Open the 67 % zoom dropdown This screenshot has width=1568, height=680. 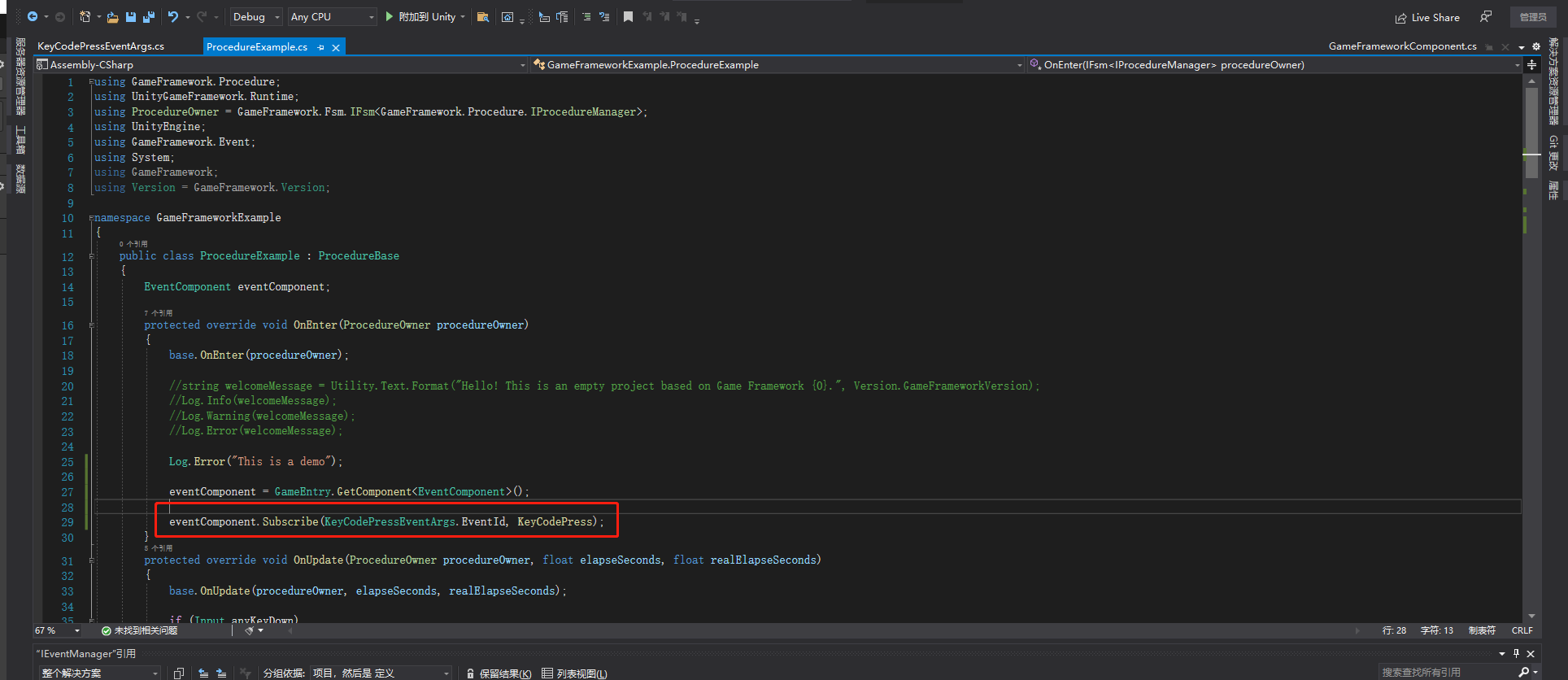point(57,630)
